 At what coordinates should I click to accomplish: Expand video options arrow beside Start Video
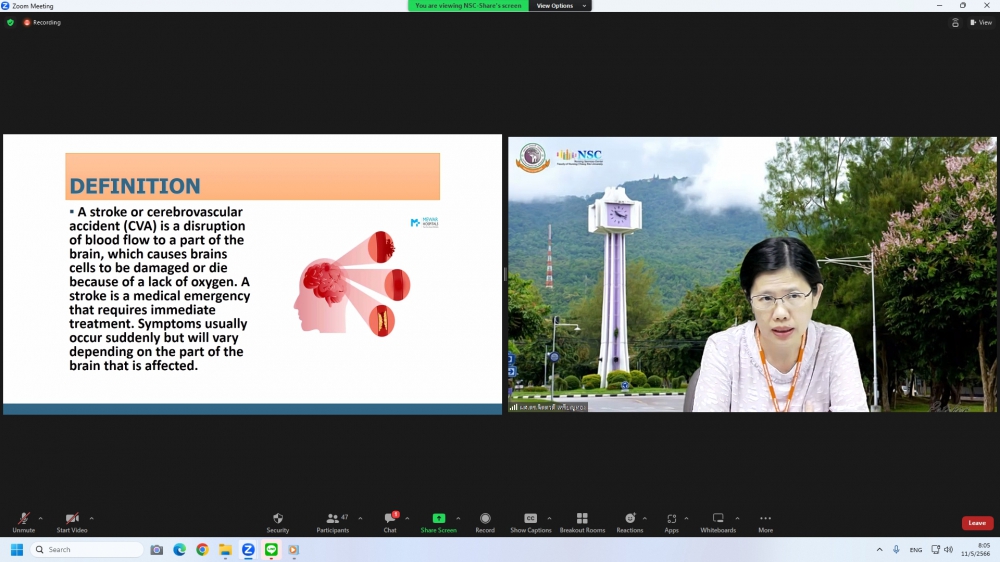92,518
